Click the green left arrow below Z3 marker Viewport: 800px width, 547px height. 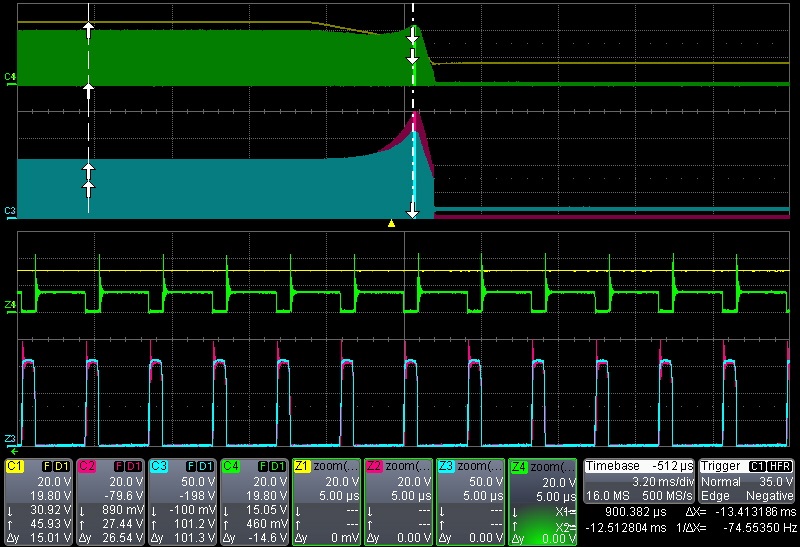pyautogui.click(x=14, y=451)
